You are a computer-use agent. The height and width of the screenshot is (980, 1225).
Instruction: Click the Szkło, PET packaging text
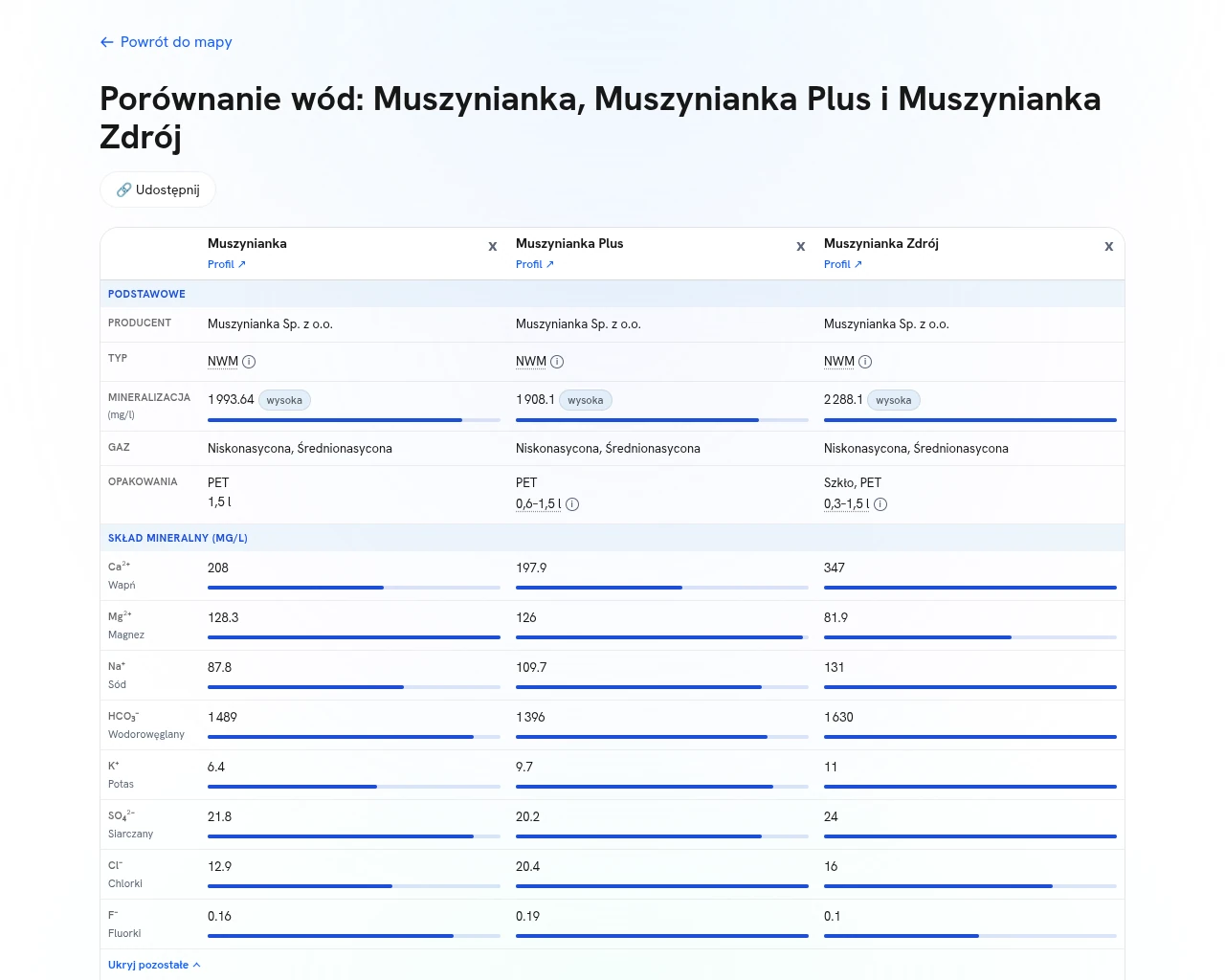click(x=853, y=482)
